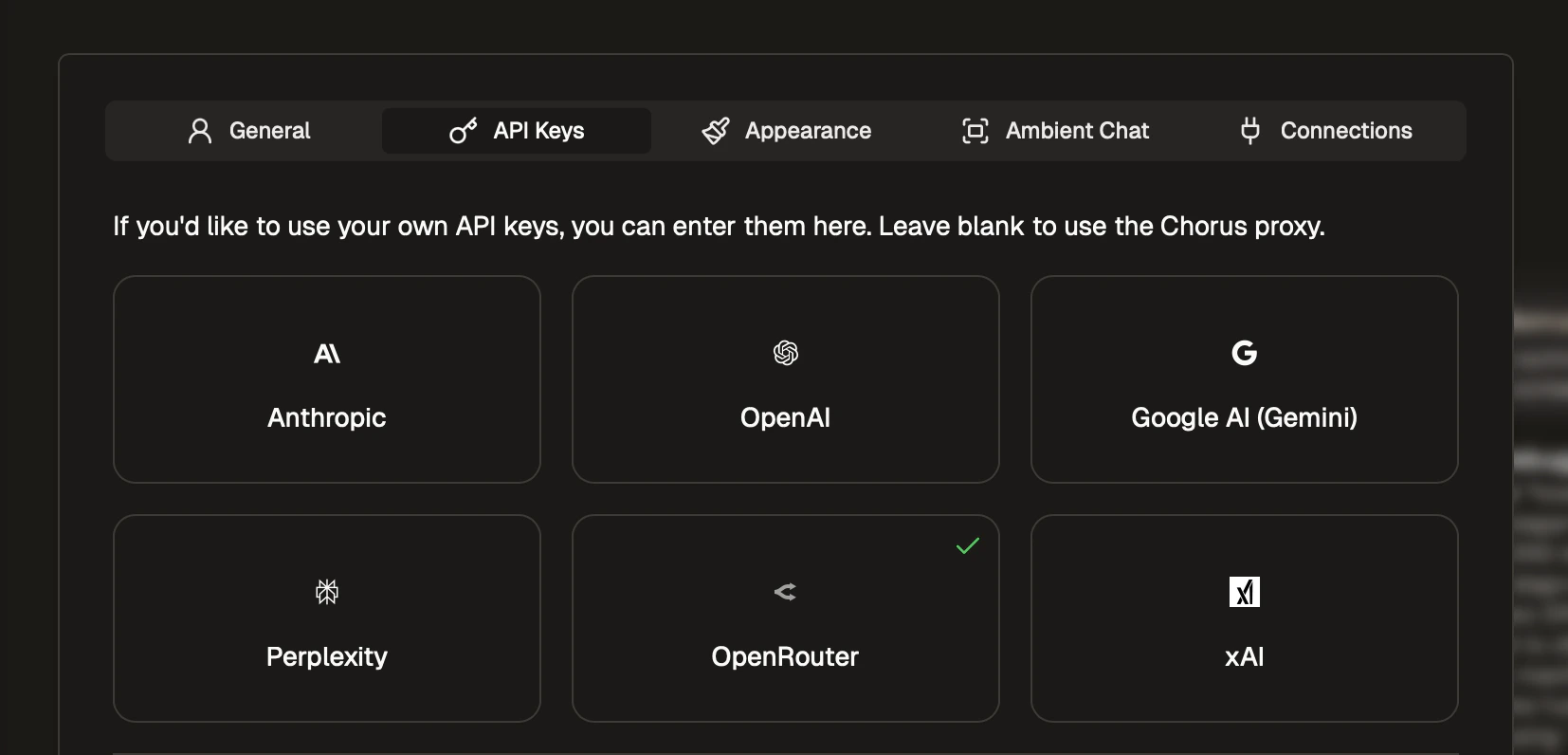Select the Anthropic provider label
This screenshot has height=755, width=1568.
(327, 418)
